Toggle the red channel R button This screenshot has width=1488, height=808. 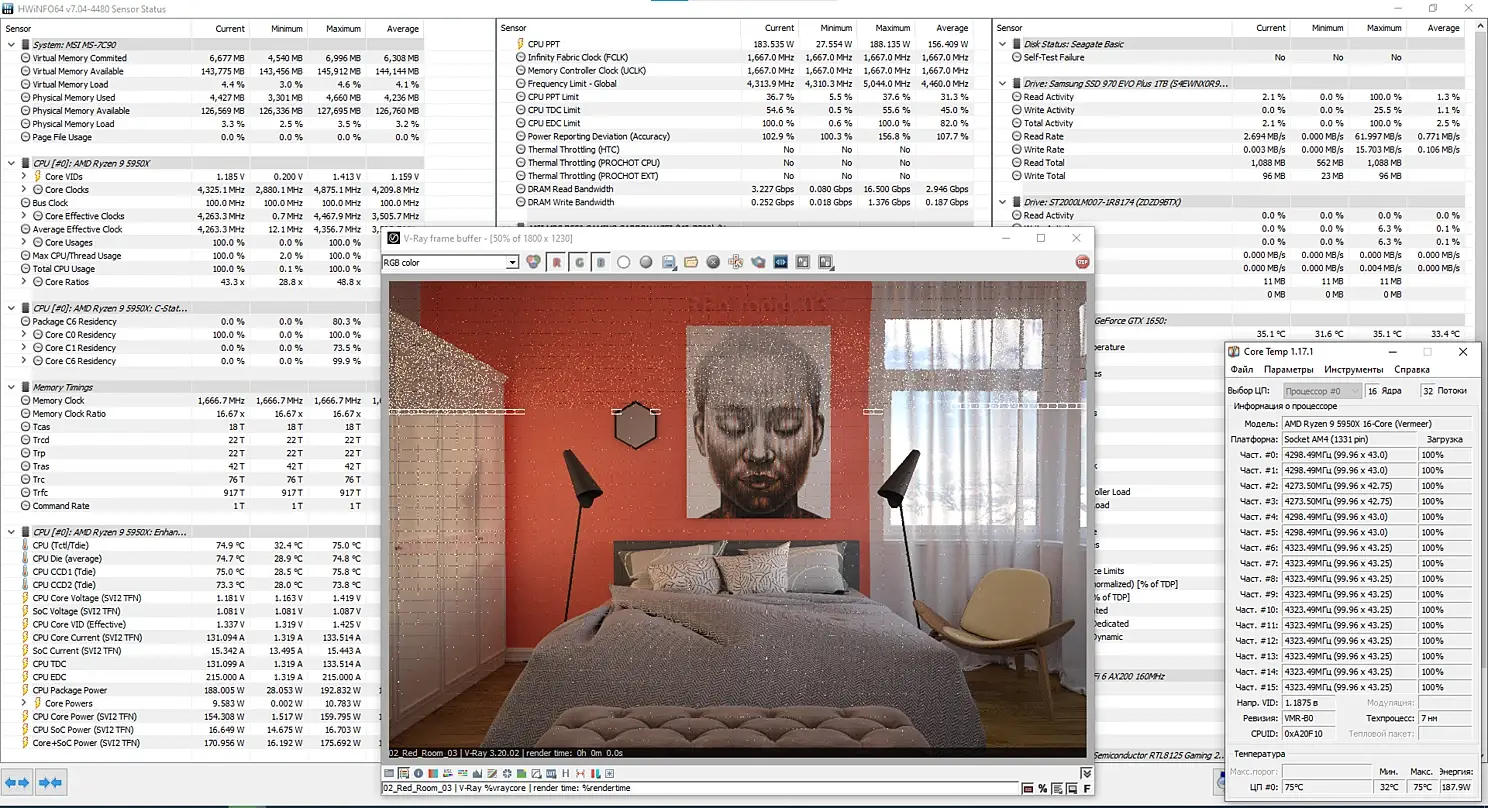(557, 262)
